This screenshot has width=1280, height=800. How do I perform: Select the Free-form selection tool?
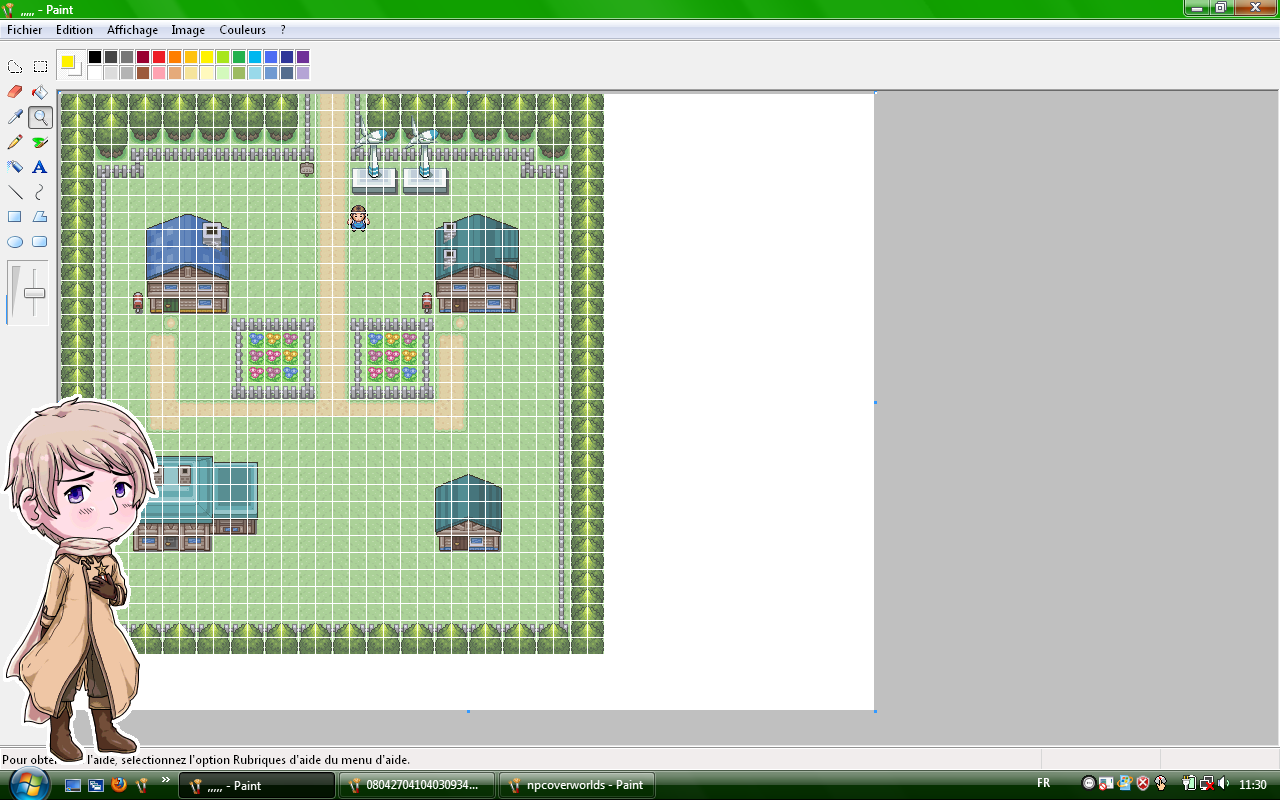[x=15, y=67]
